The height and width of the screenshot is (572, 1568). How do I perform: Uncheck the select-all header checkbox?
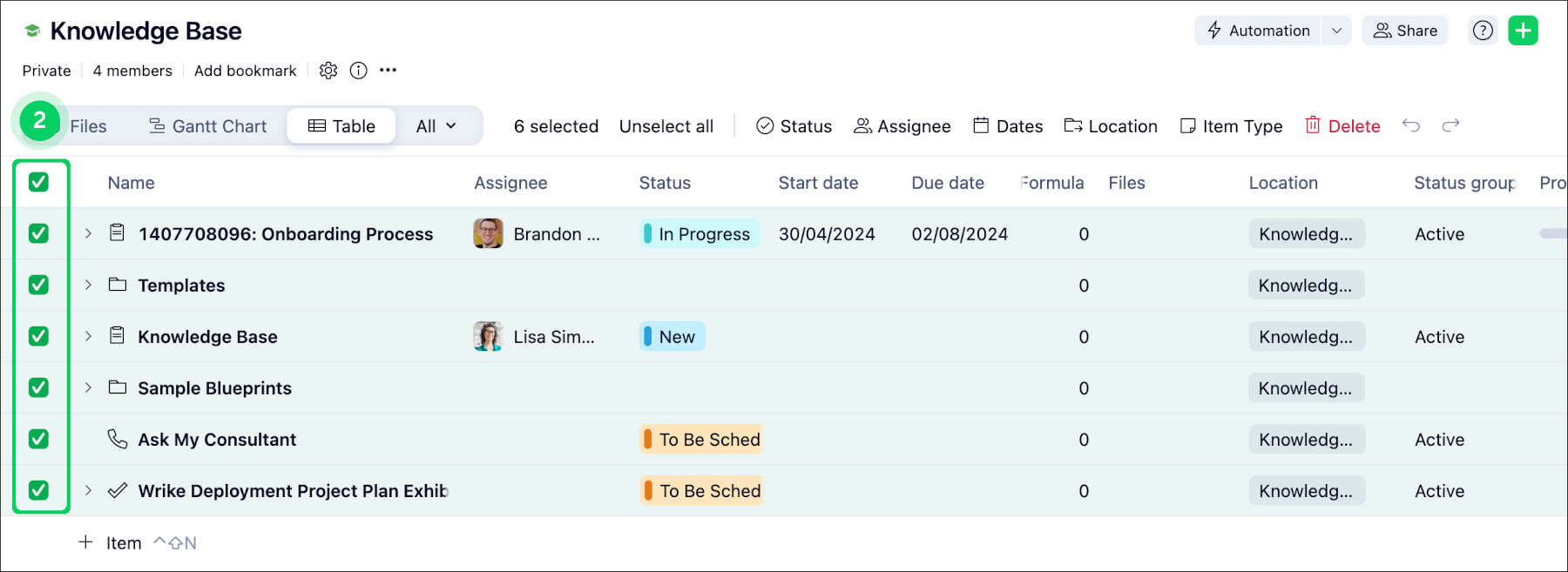38,182
